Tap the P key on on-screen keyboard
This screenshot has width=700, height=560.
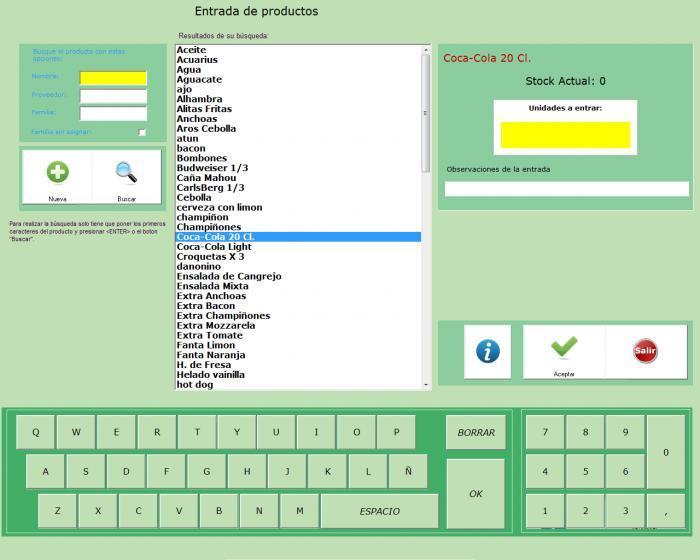coord(396,432)
